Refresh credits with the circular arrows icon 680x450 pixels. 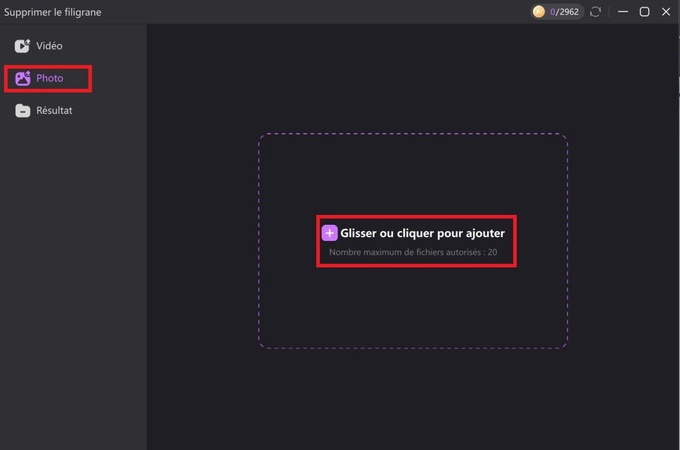[595, 12]
